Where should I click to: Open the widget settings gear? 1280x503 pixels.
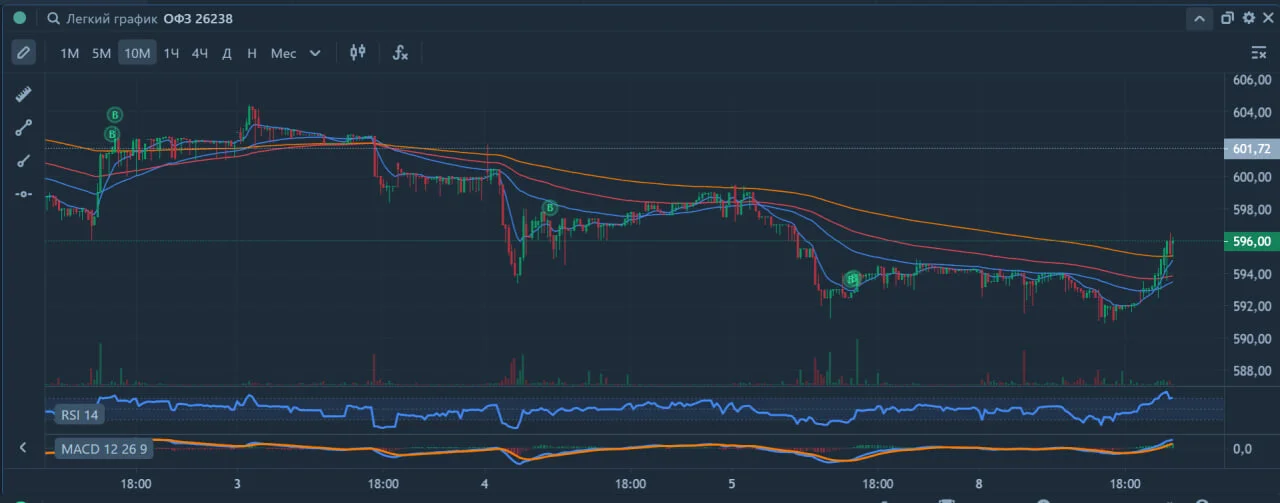(x=1248, y=18)
